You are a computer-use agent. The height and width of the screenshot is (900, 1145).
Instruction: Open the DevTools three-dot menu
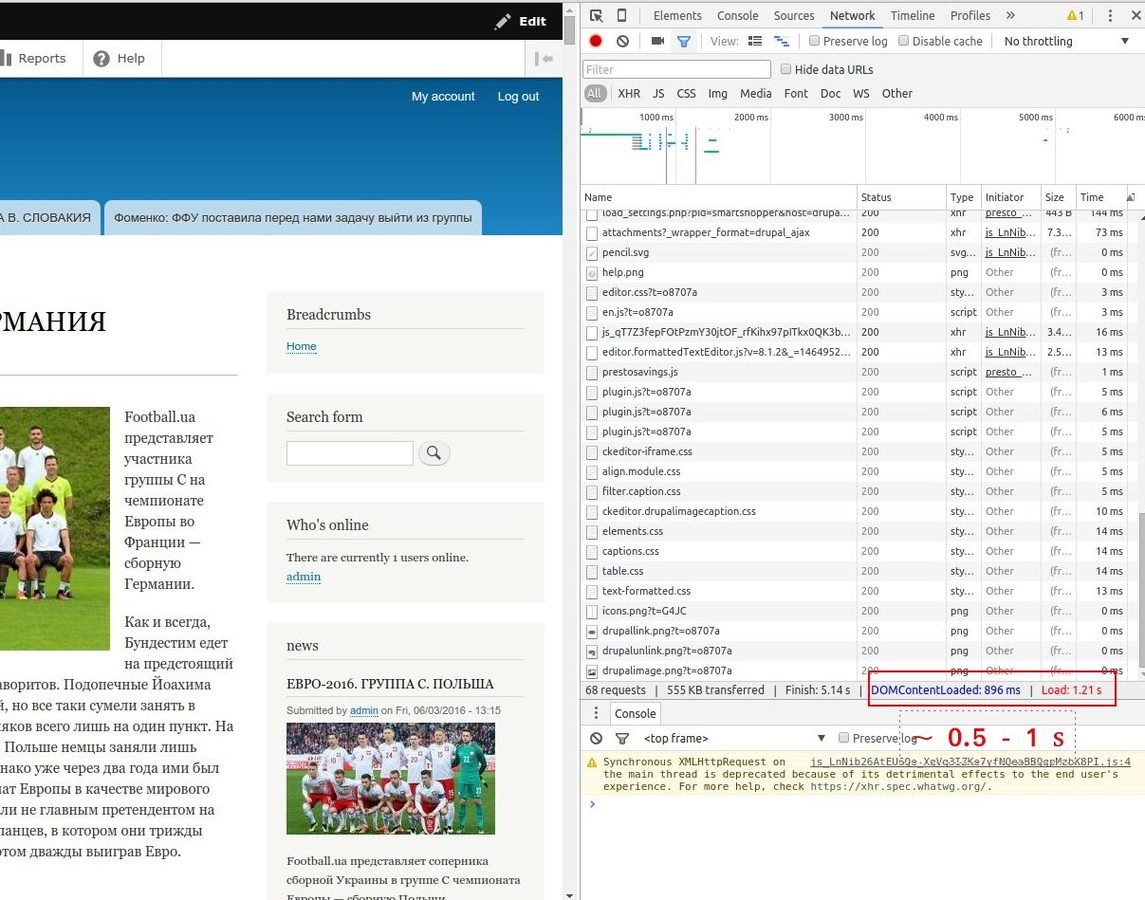(x=1110, y=15)
